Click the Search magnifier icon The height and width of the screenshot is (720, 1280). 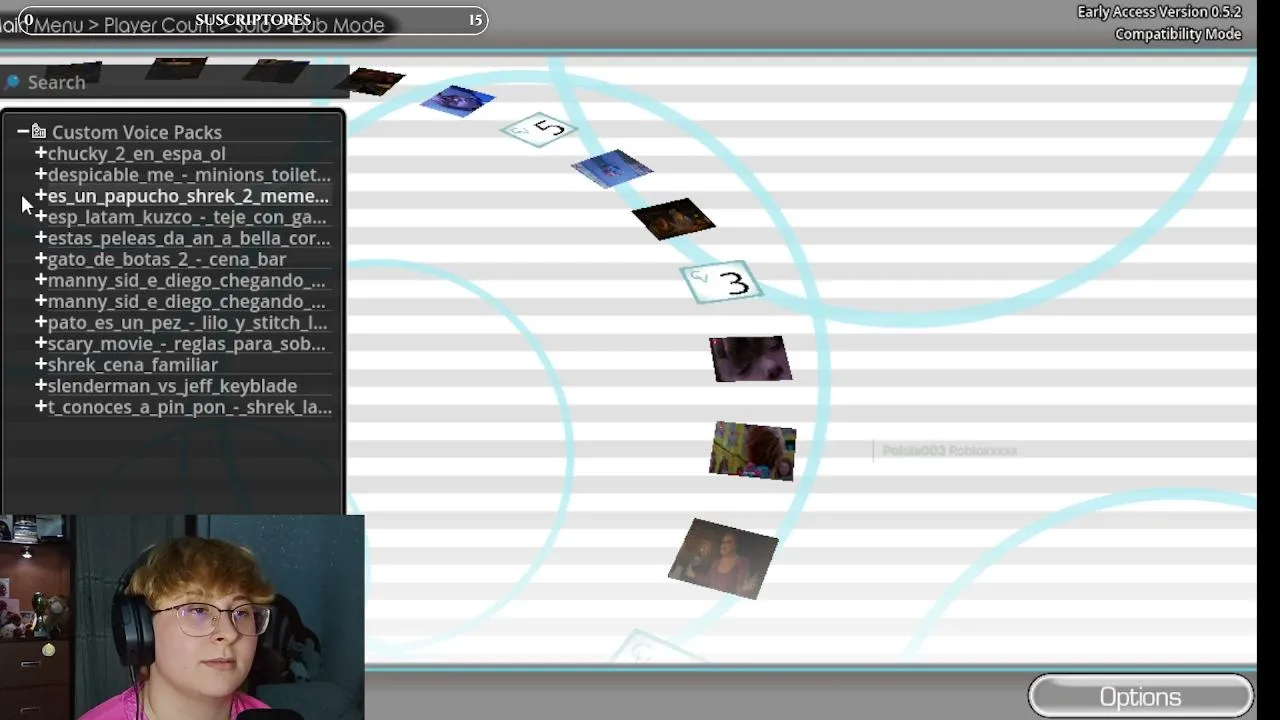(x=12, y=82)
